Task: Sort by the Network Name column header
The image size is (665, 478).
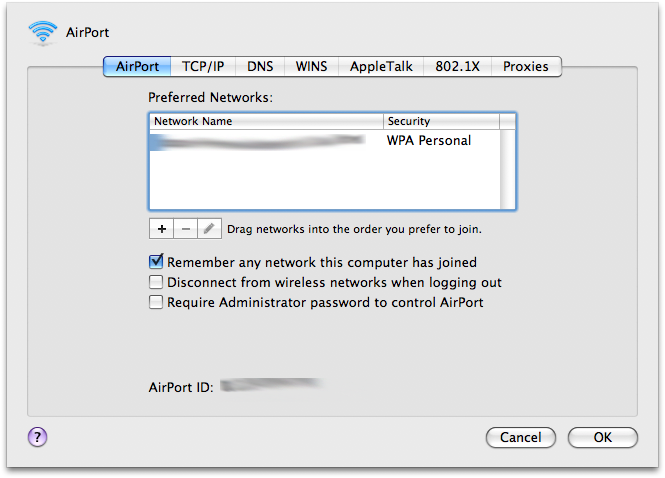Action: click(x=266, y=121)
